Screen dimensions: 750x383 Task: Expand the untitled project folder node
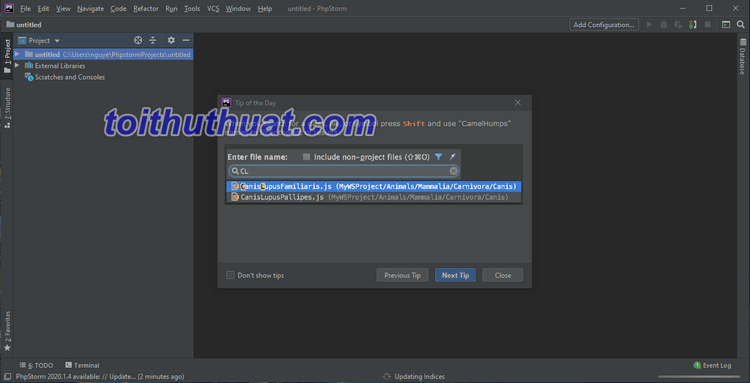tap(17, 54)
